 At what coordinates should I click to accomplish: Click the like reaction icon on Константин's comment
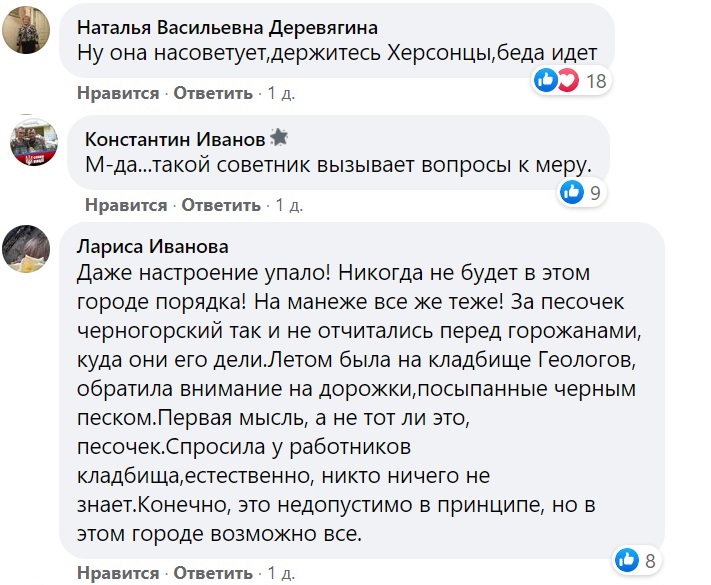pos(572,192)
